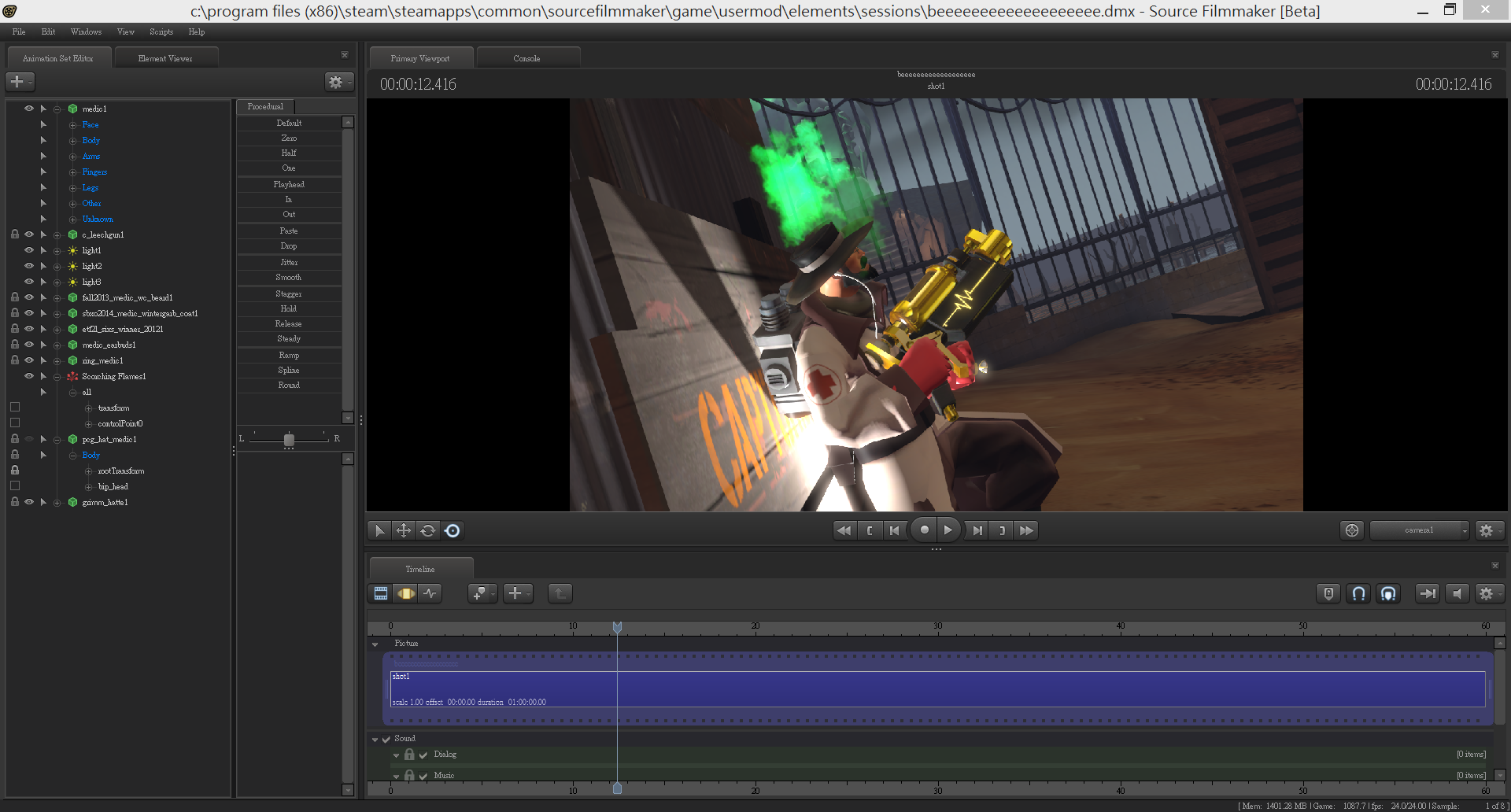This screenshot has width=1511, height=812.
Task: Select the Procedural tab
Action: [265, 107]
